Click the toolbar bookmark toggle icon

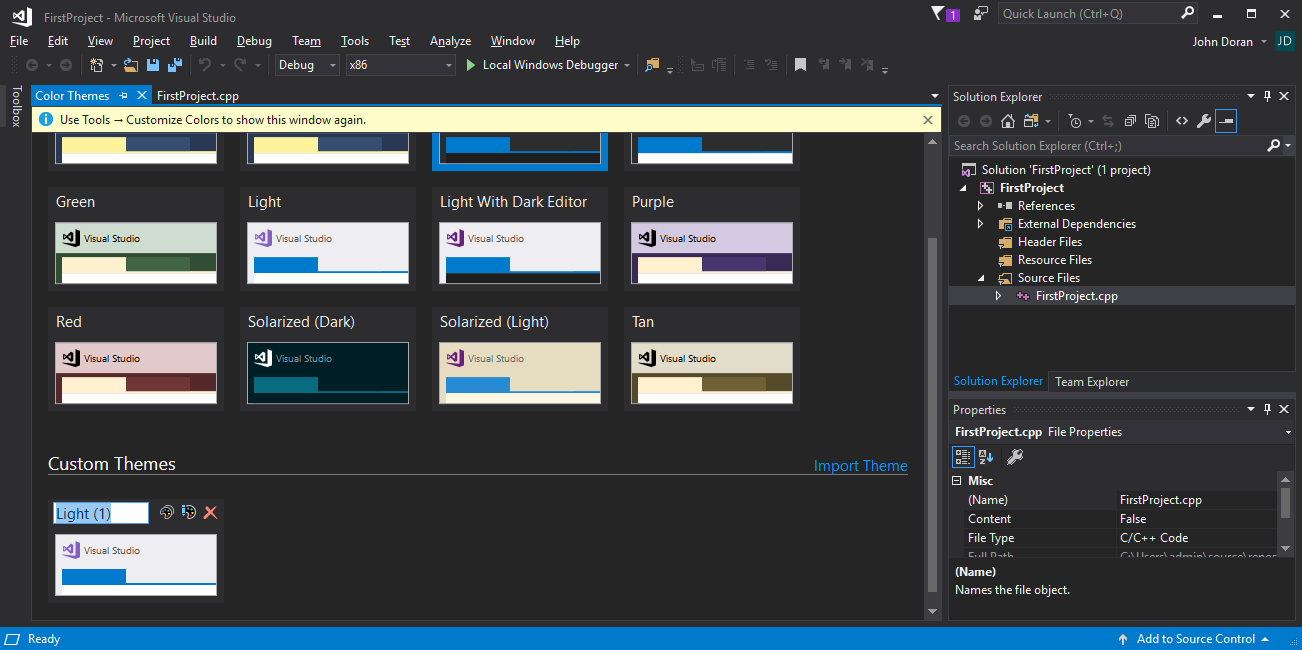[800, 65]
